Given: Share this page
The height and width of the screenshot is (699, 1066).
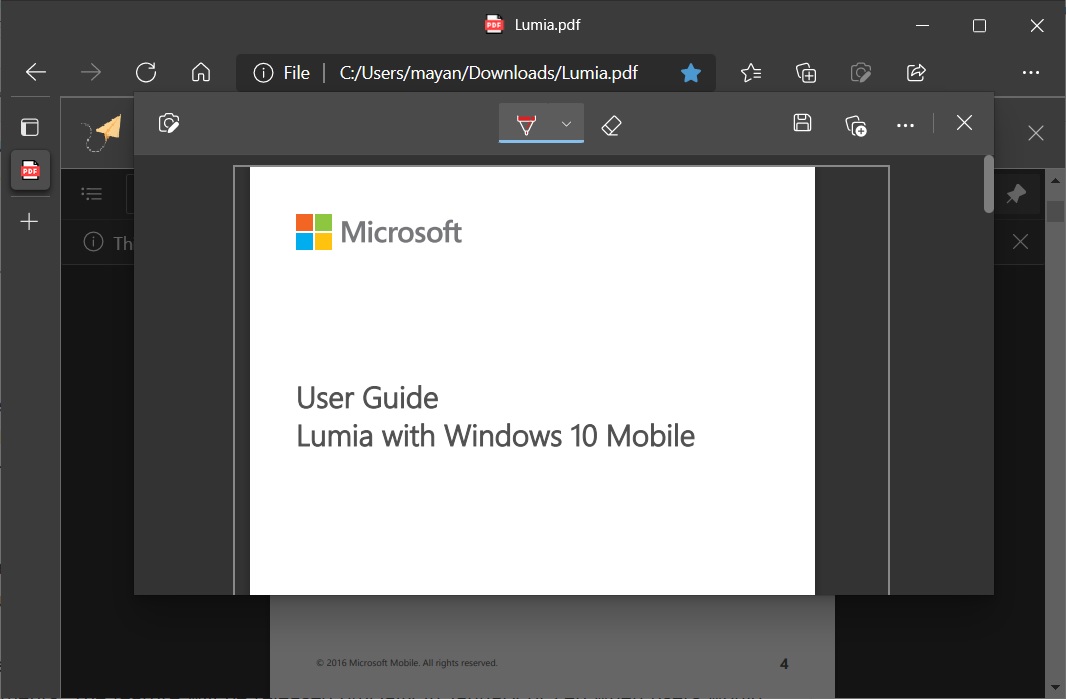Looking at the screenshot, I should pos(916,73).
